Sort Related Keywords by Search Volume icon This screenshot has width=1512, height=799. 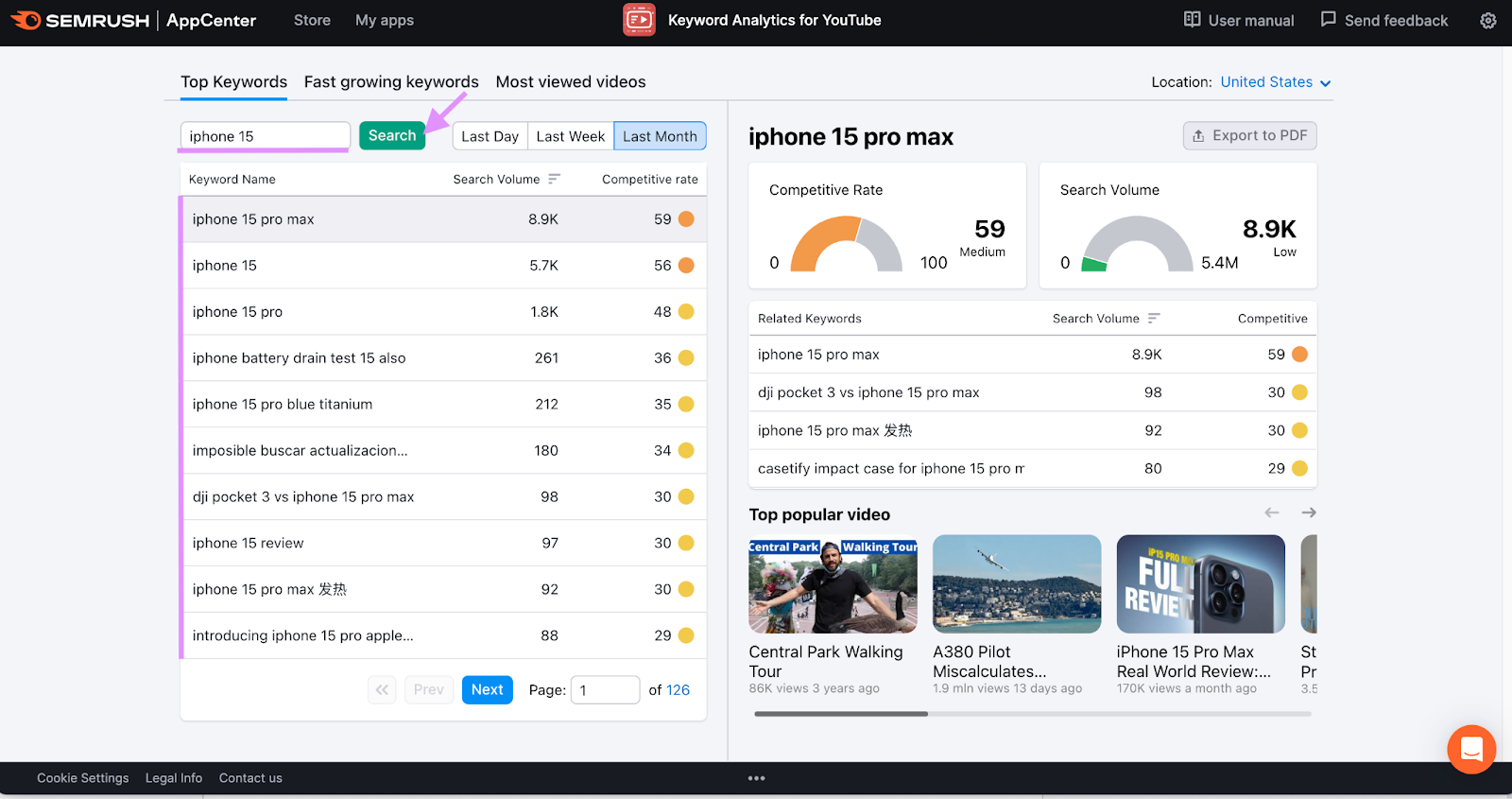coord(1154,319)
